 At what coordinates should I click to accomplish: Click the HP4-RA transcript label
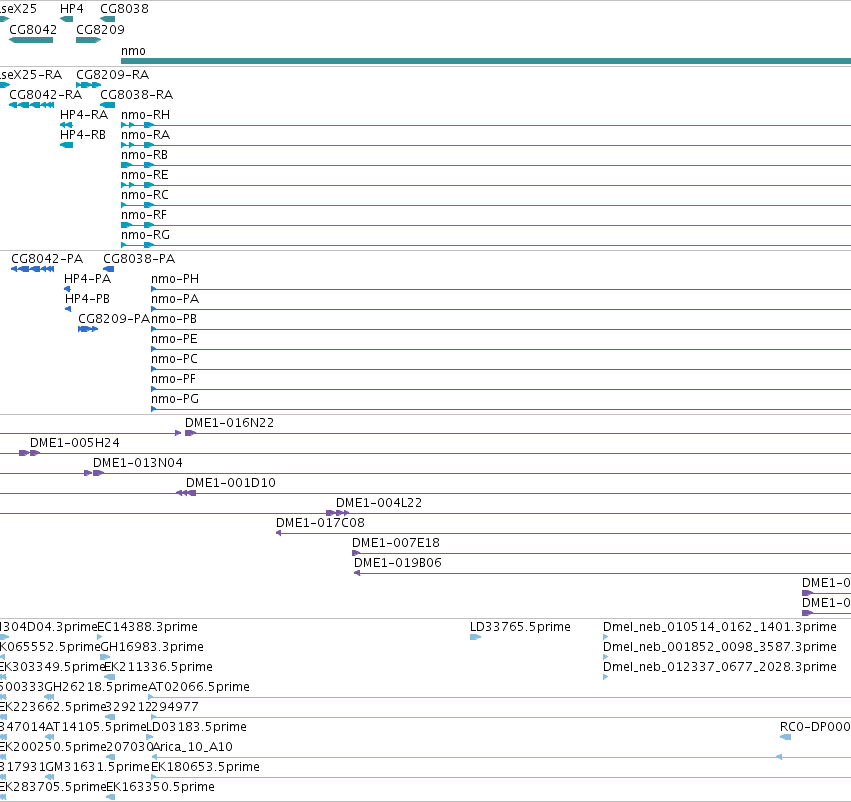click(x=84, y=115)
